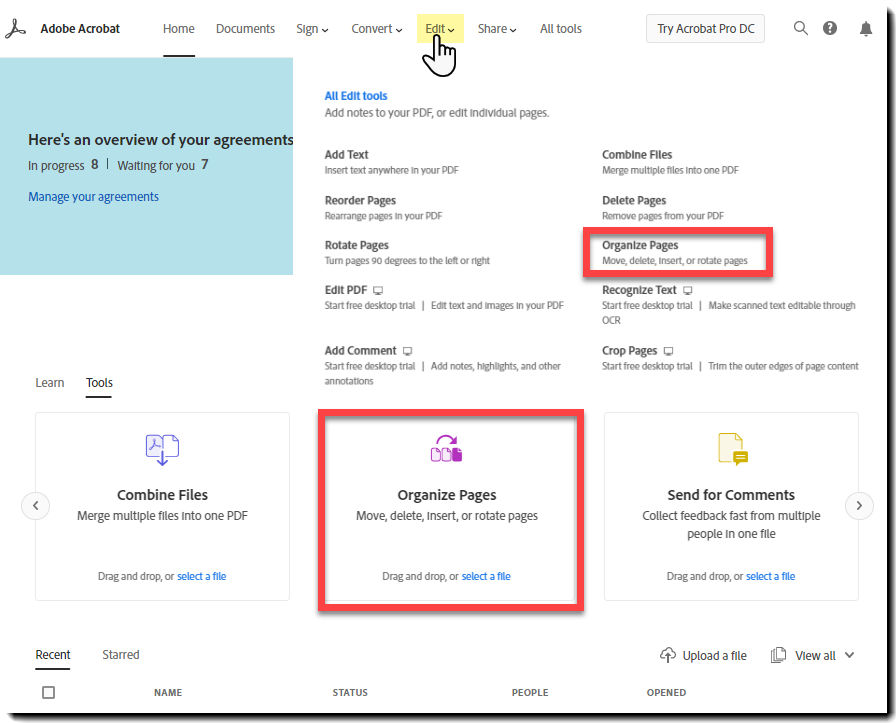Click the Send for Comments card icon
Viewport: 896px width, 723px height.
(x=733, y=449)
